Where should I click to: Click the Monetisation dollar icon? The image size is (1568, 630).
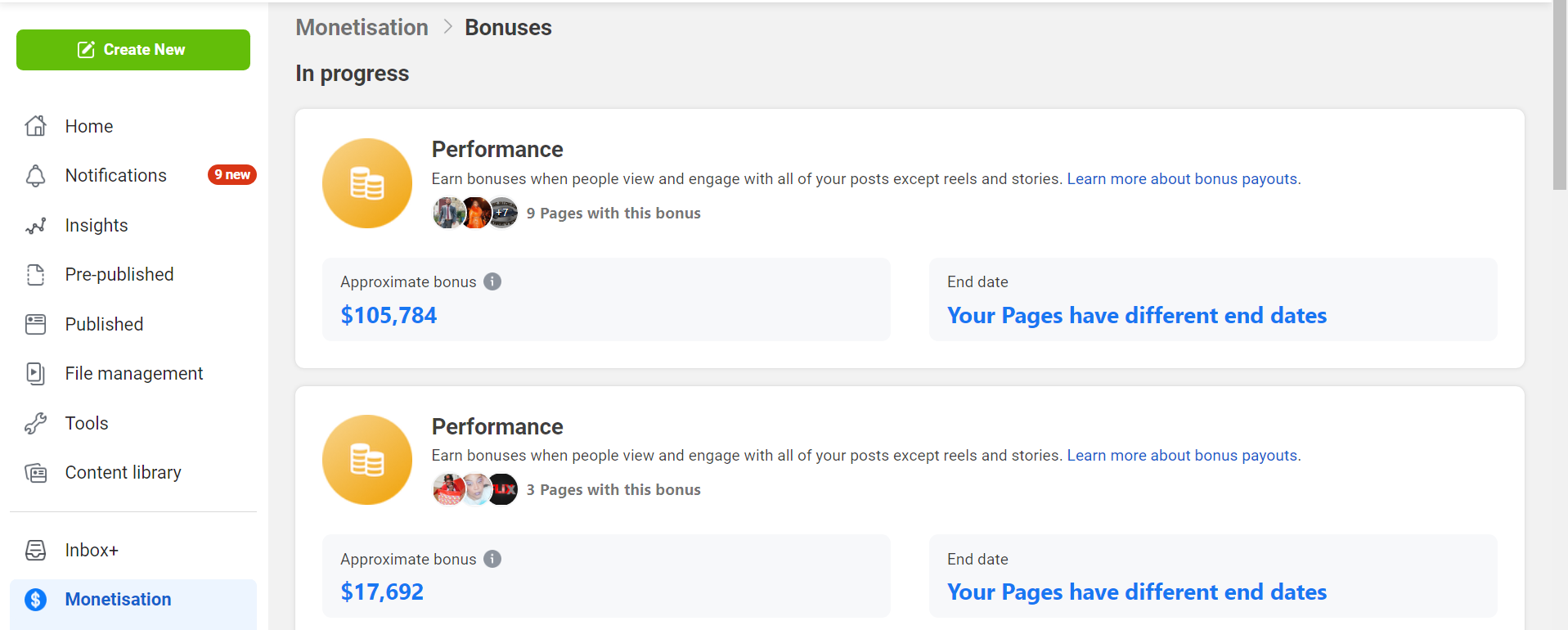[36, 600]
